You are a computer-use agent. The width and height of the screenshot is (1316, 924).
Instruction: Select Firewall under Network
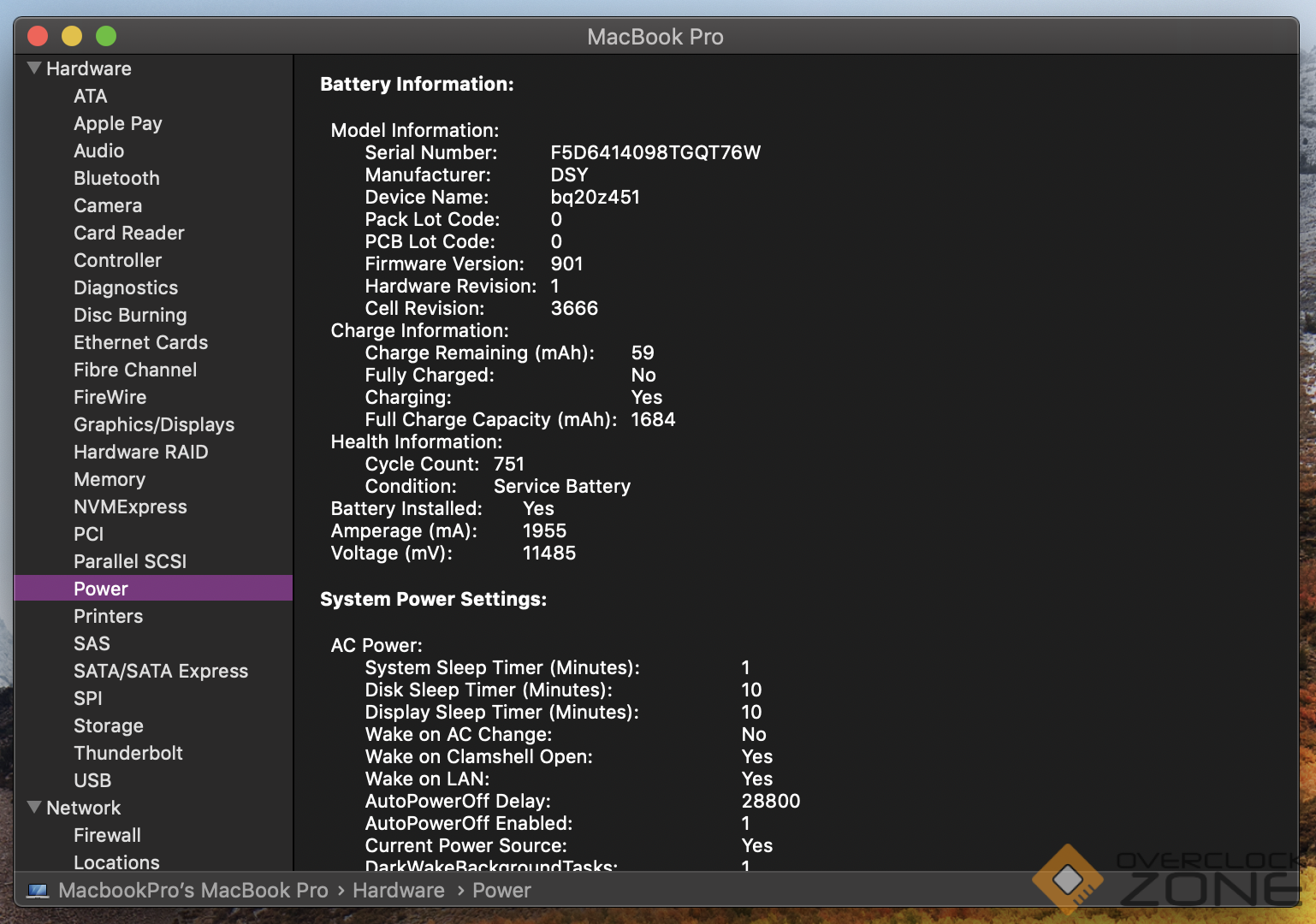pyautogui.click(x=107, y=835)
